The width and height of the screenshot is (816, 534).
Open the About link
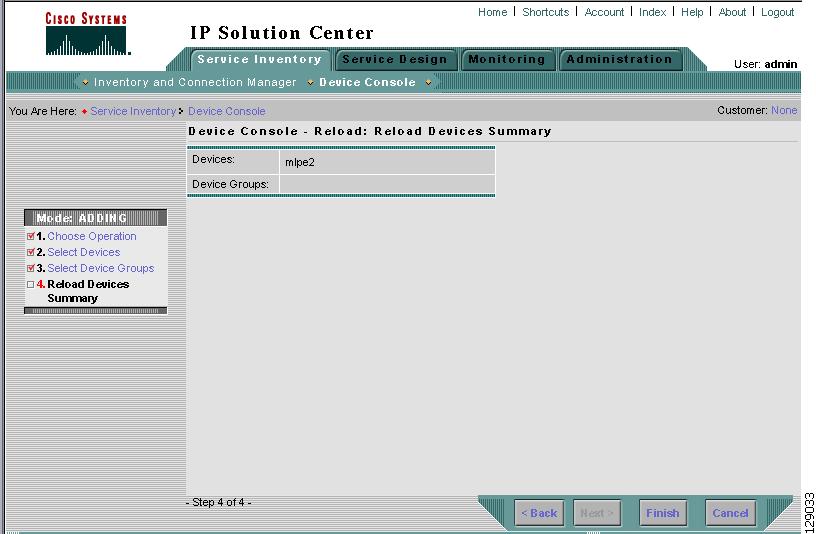[x=732, y=12]
